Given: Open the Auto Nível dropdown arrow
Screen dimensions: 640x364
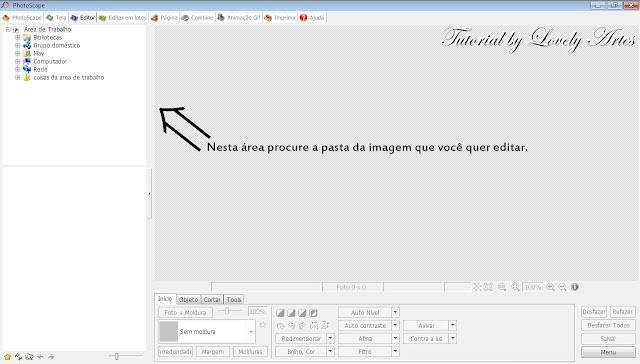Looking at the screenshot, I should click(395, 313).
